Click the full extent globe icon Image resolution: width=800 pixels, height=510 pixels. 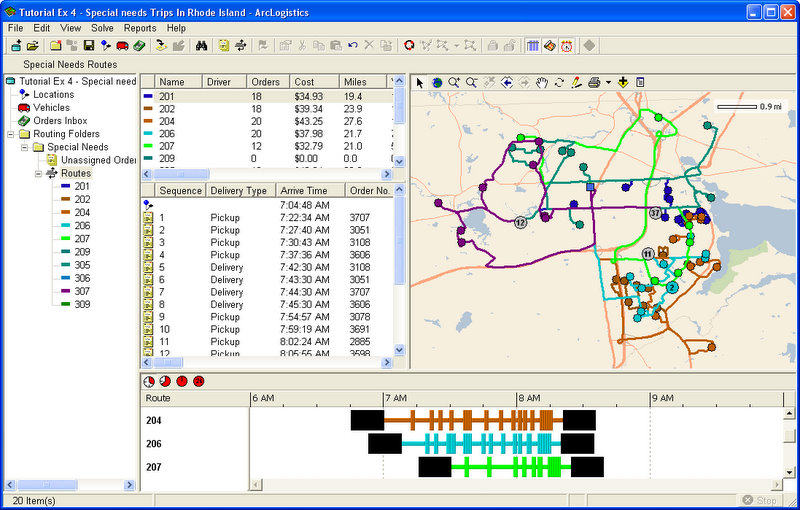(437, 82)
